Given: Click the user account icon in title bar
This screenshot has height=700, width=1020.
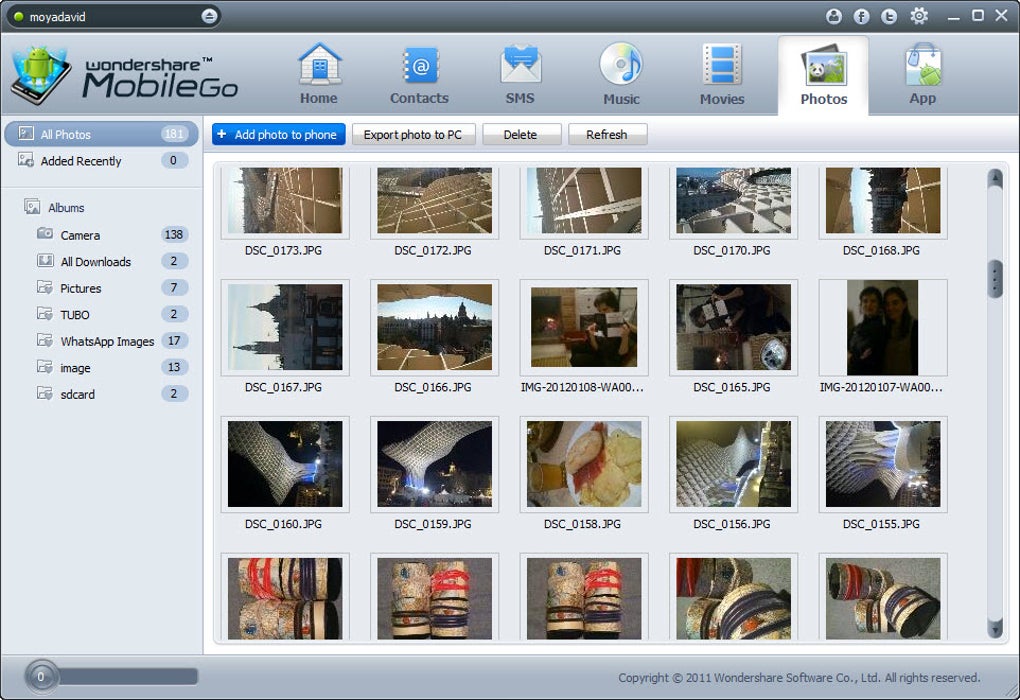Looking at the screenshot, I should (x=834, y=16).
